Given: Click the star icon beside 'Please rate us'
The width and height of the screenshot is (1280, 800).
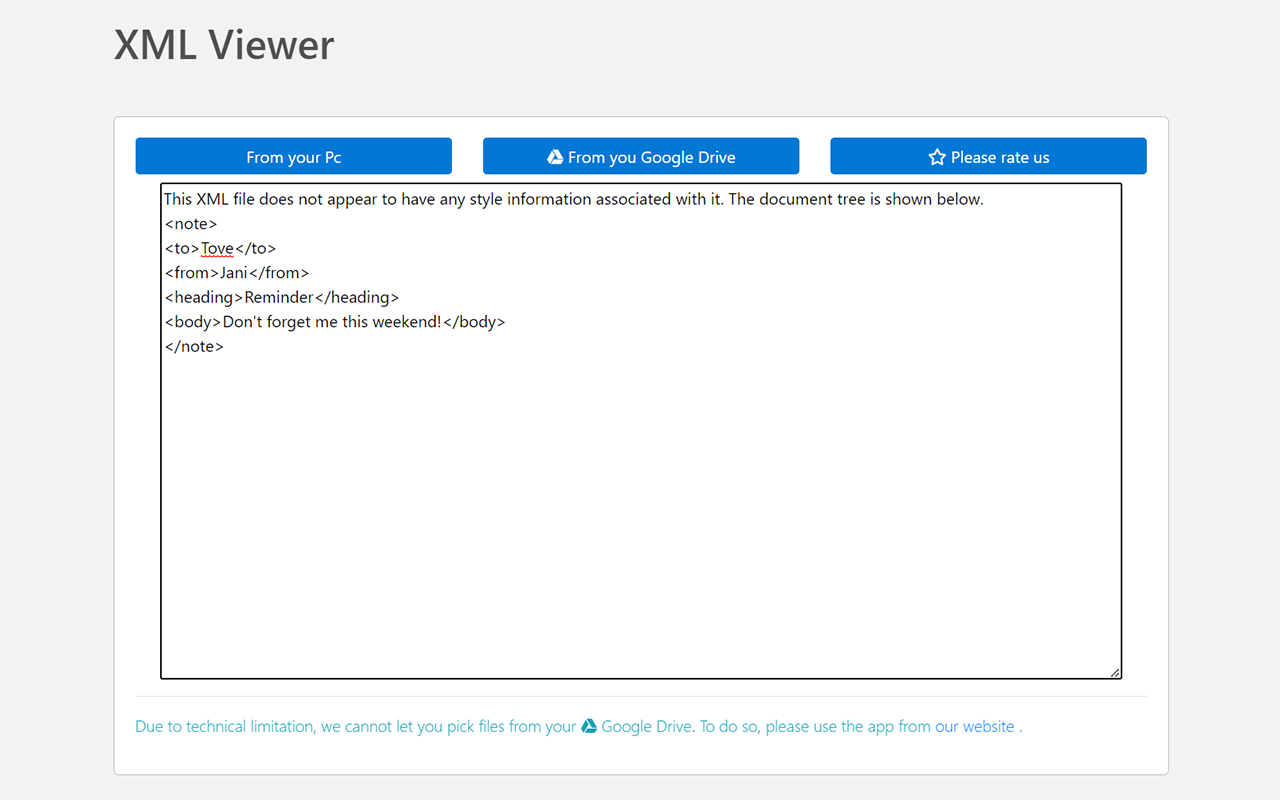Looking at the screenshot, I should (937, 157).
